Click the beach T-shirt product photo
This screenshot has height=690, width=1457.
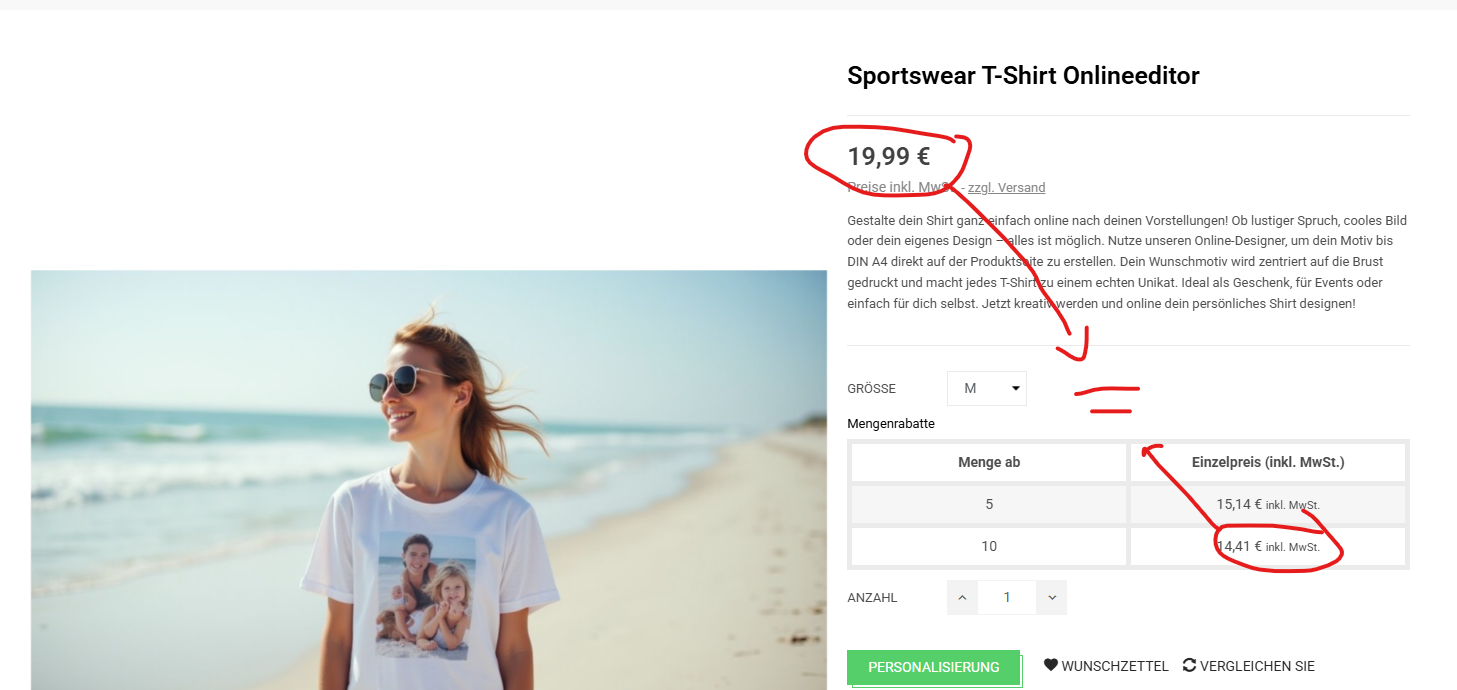[x=429, y=480]
